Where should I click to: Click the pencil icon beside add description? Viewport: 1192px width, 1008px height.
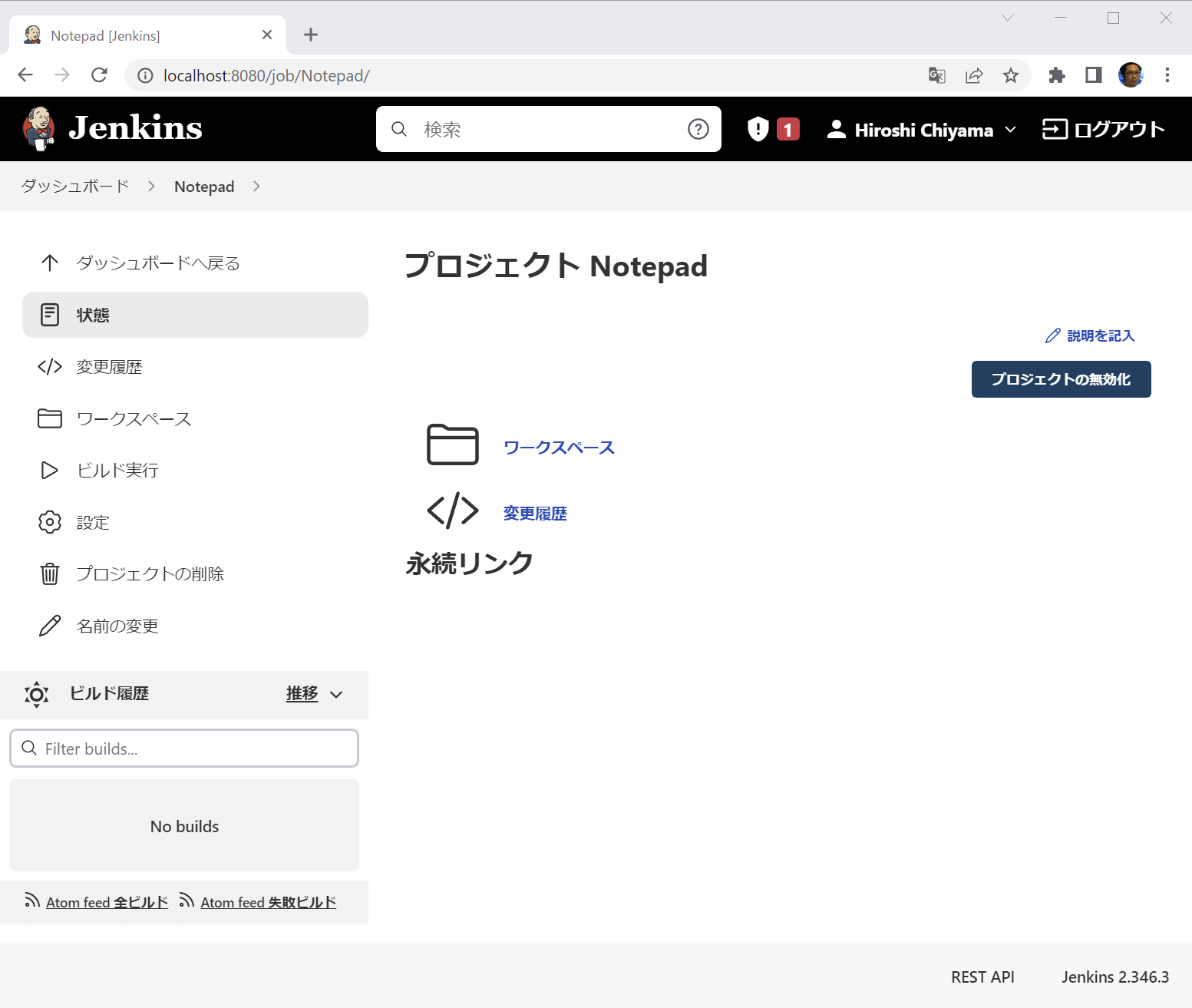(x=1052, y=335)
